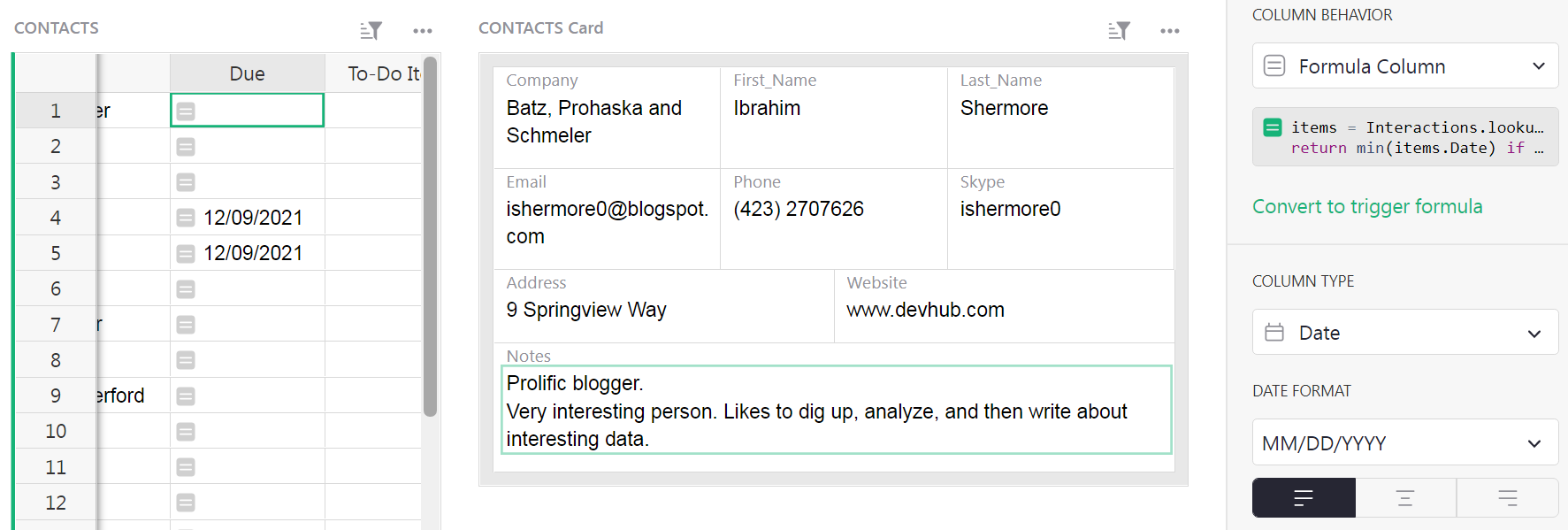The image size is (1568, 530).
Task: Open sort and filter for CONTACTS table
Action: pos(371,31)
